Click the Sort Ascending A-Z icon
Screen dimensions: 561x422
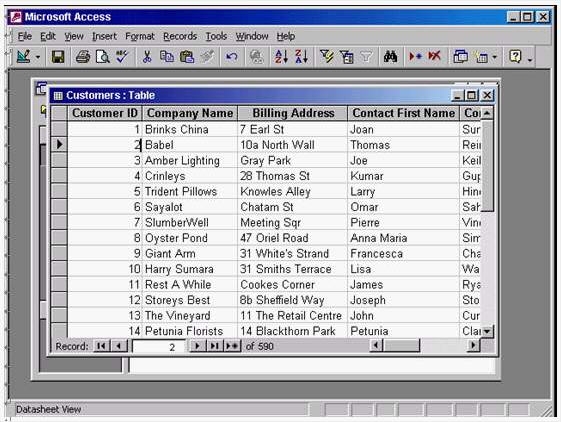tap(281, 57)
